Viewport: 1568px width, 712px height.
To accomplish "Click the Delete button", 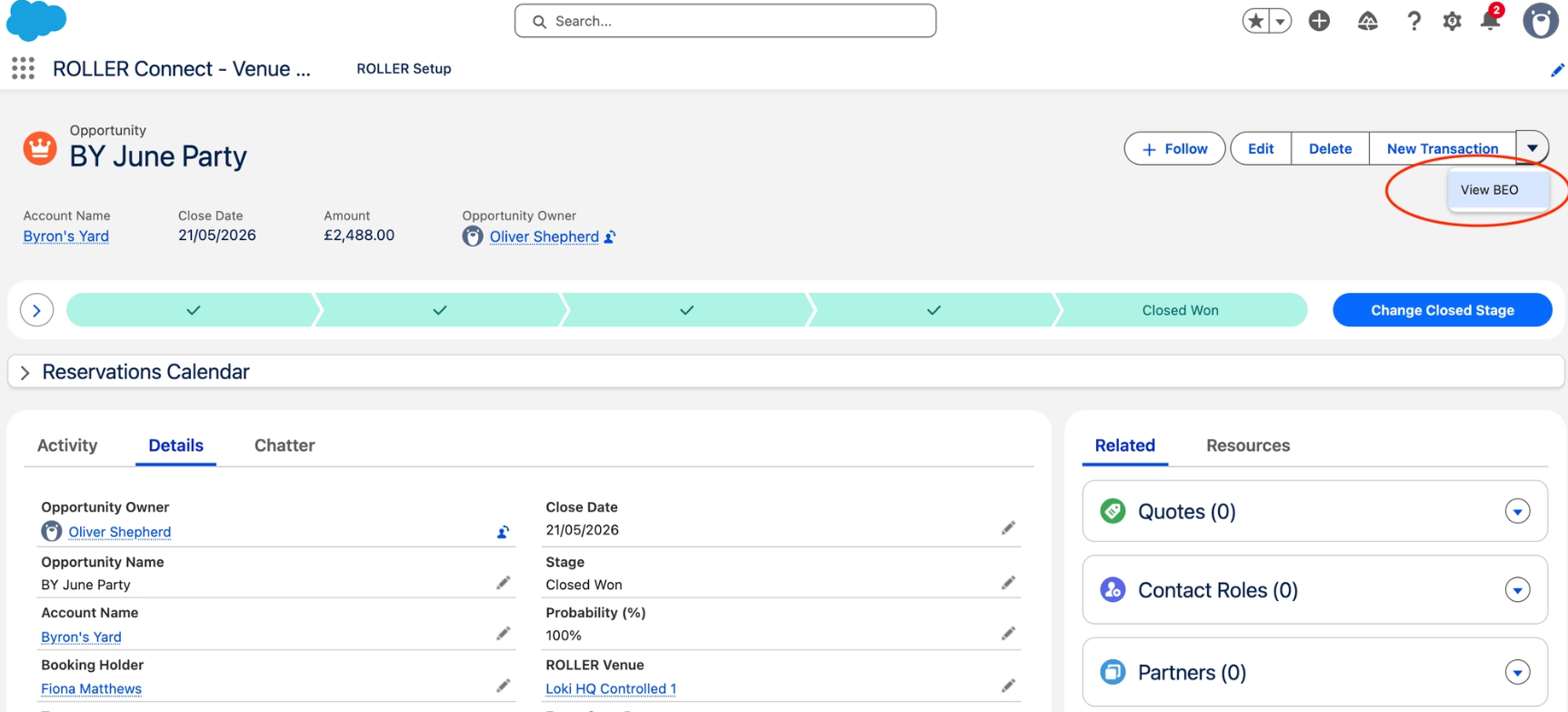I will [1330, 148].
